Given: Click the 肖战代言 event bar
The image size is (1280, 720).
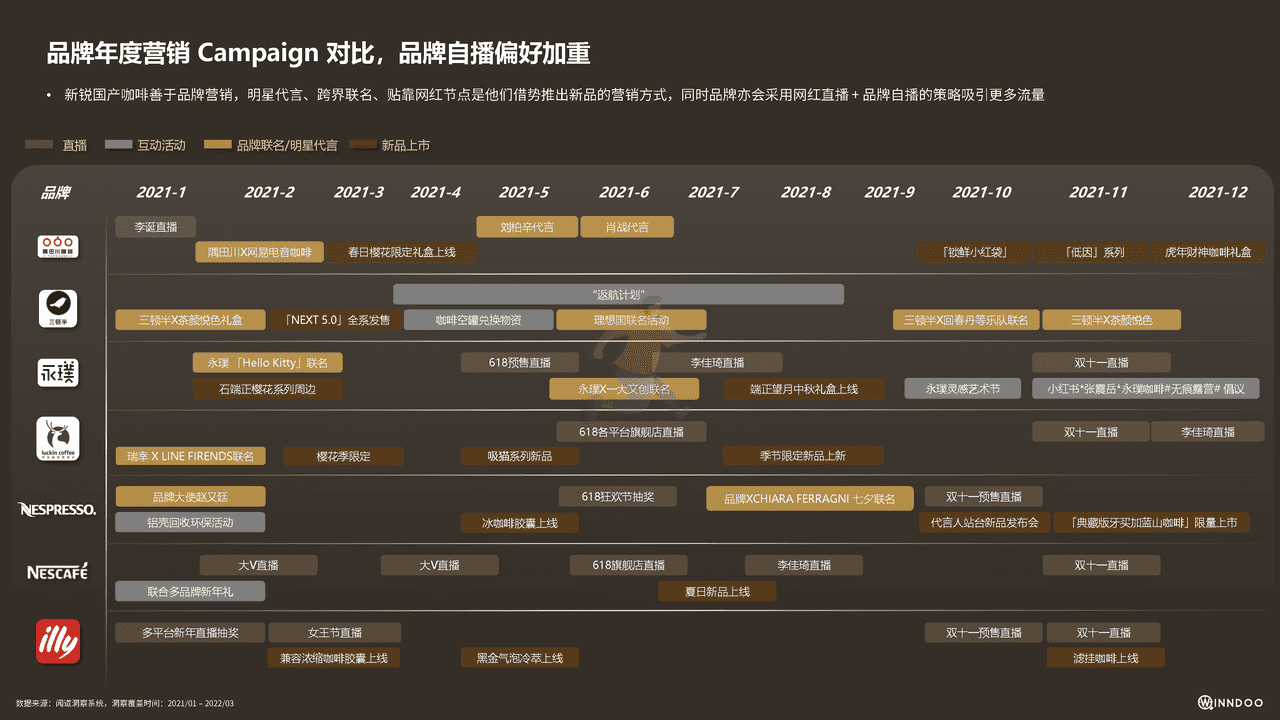Looking at the screenshot, I should coord(627,227).
